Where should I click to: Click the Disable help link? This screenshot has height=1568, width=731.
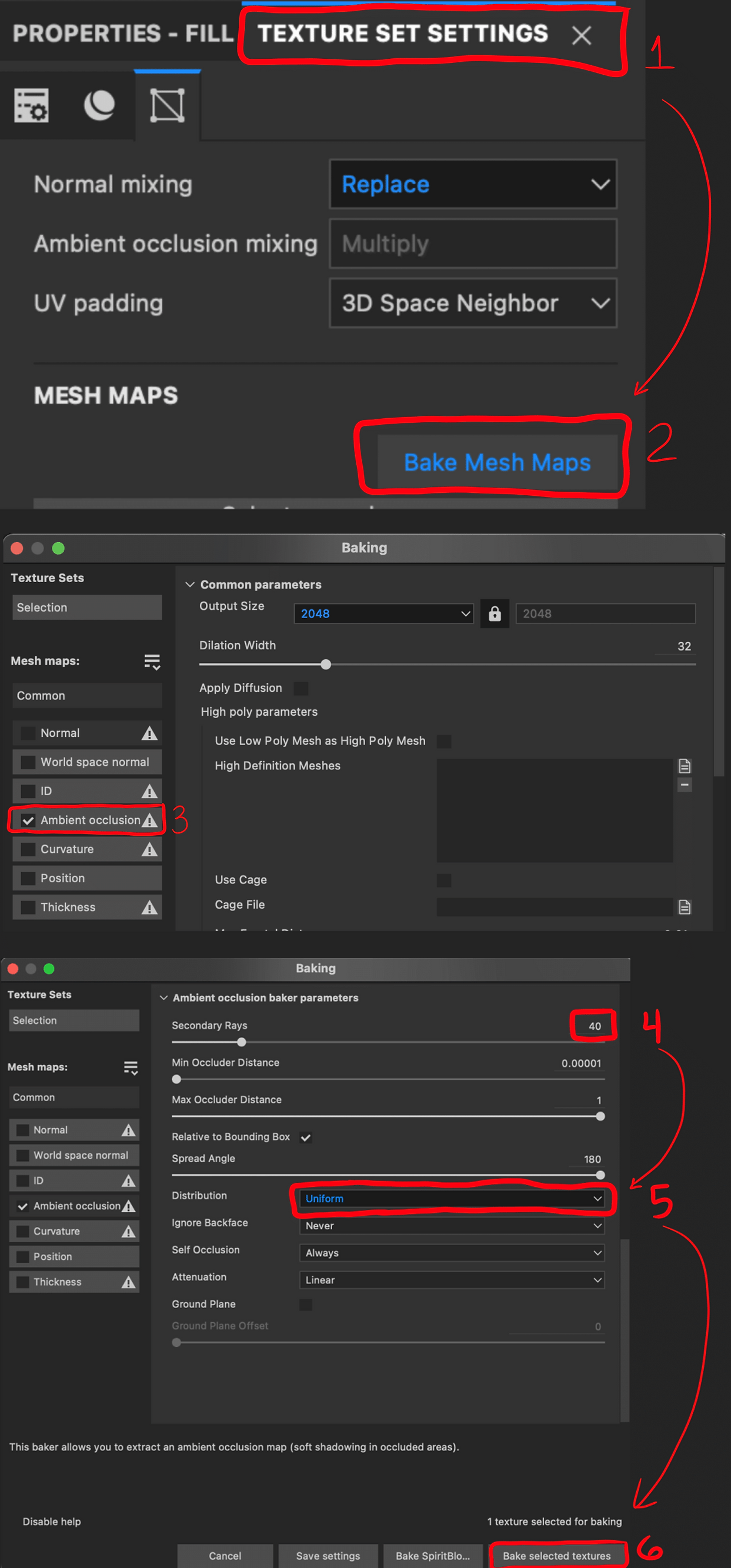pyautogui.click(x=52, y=1521)
